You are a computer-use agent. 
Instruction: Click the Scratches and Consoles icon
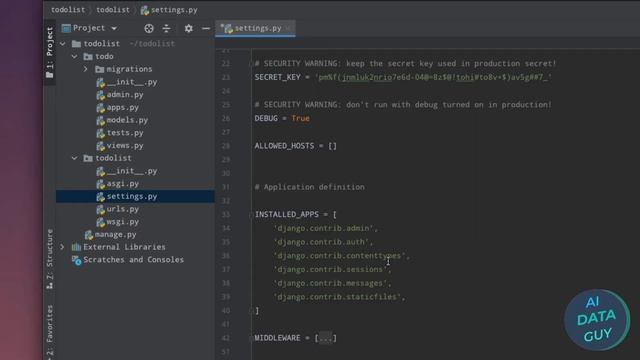(76, 260)
